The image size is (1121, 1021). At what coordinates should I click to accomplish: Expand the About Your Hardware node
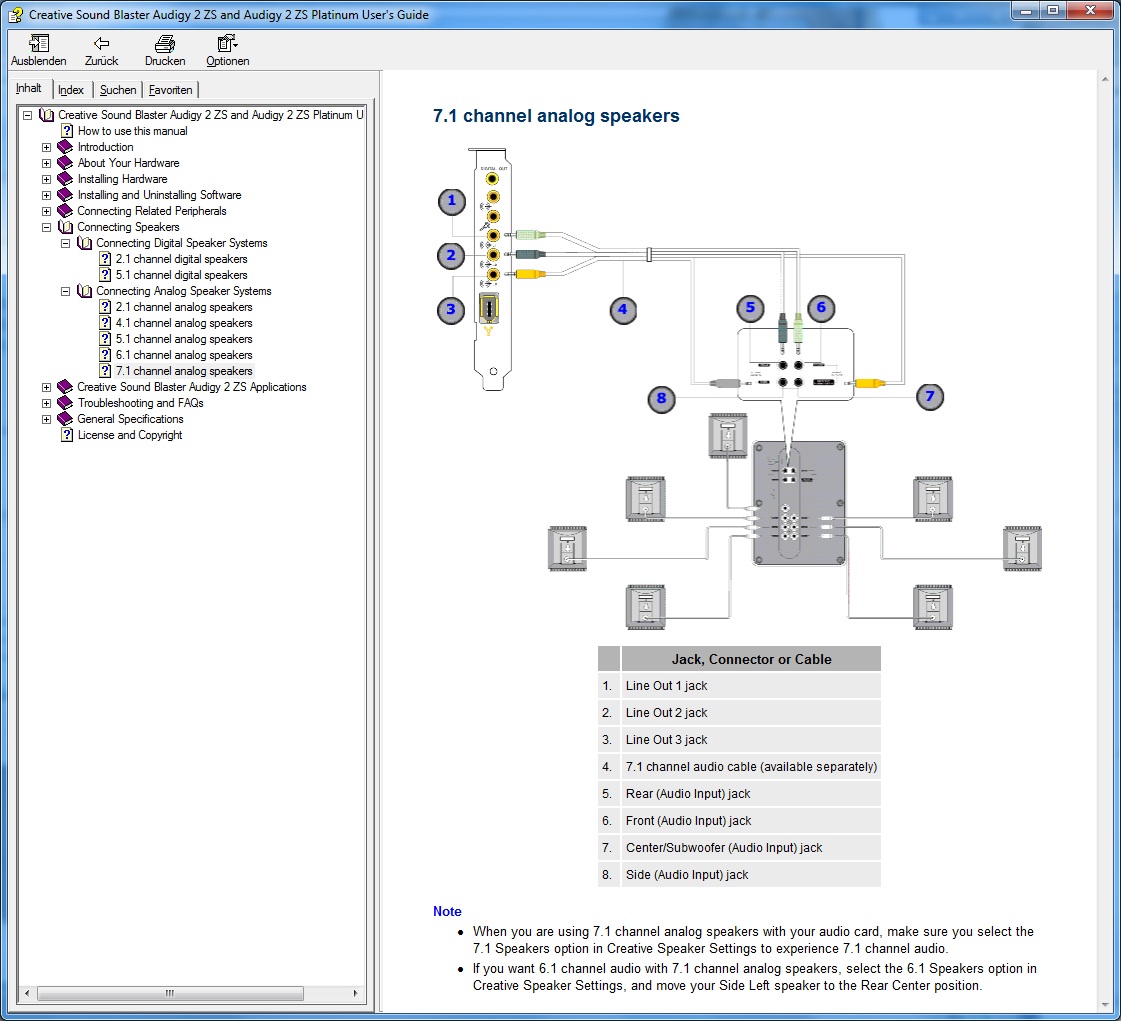click(46, 163)
